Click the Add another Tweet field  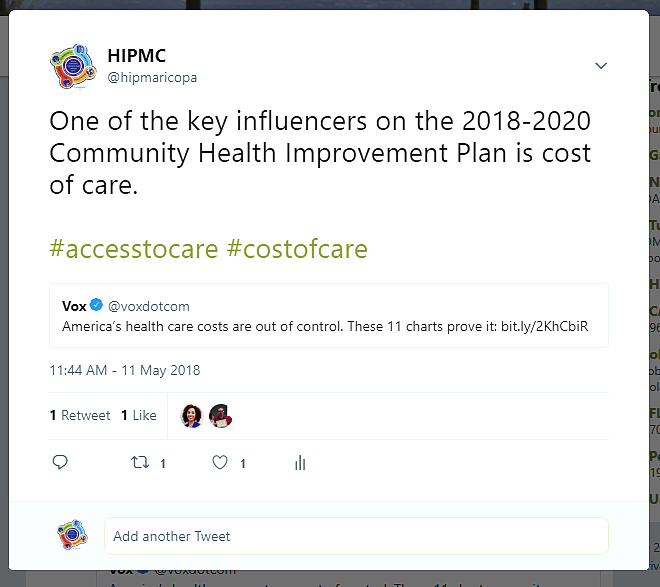coord(356,536)
